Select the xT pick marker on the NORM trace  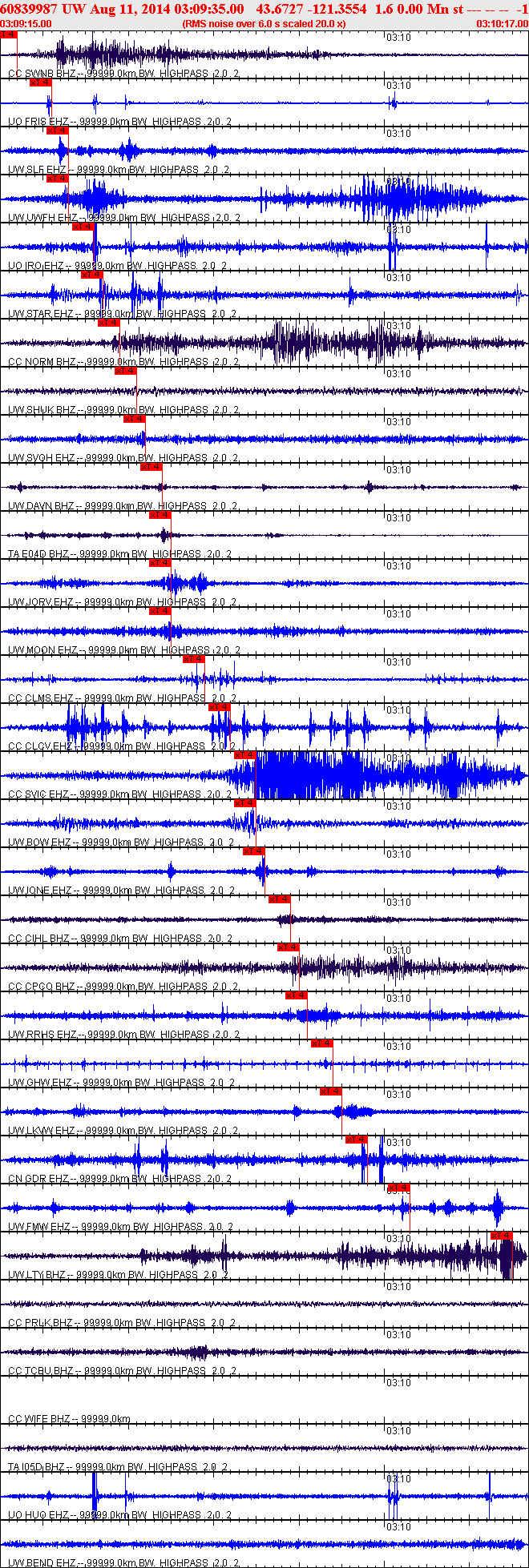pos(108,323)
